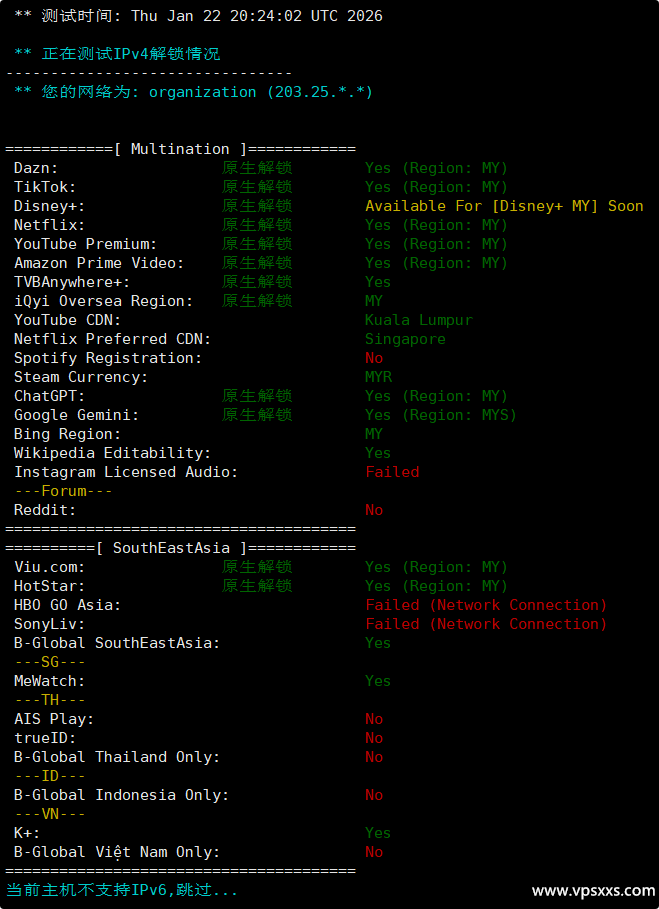Click the Reddit row label
The image size is (659, 909).
click(45, 510)
